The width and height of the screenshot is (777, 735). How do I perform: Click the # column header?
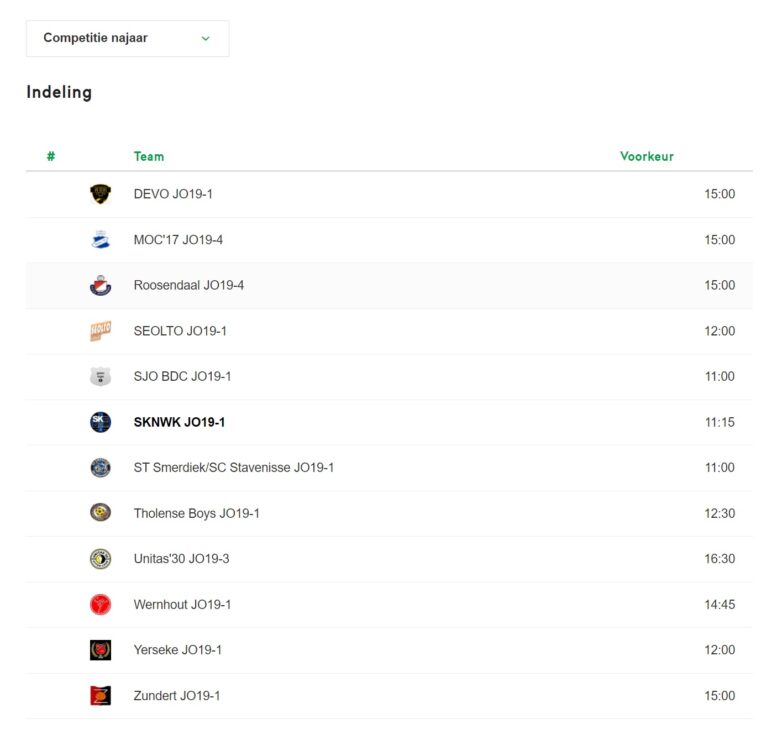[x=51, y=157]
